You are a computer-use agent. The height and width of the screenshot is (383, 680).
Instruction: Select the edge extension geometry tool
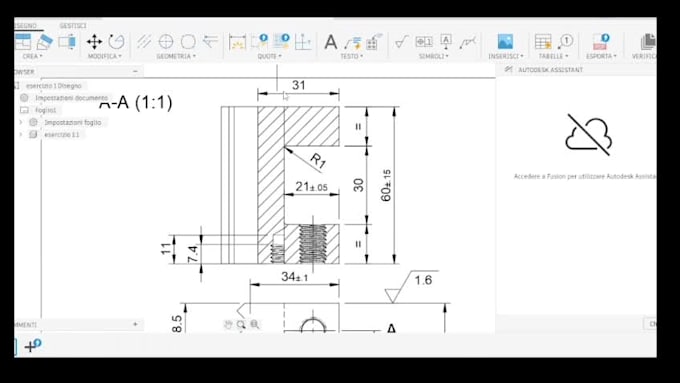[x=210, y=42]
